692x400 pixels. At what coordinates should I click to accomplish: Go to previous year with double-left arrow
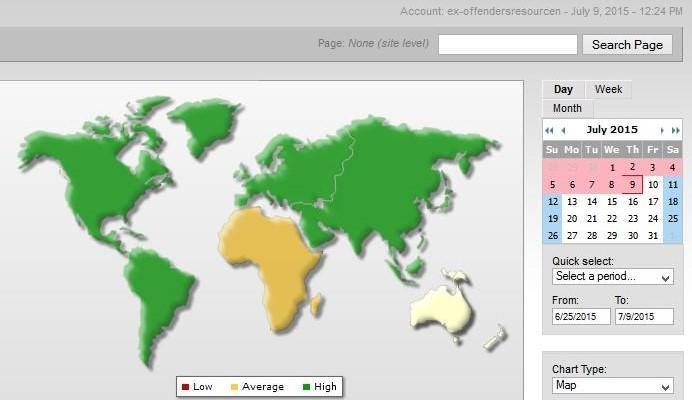[549, 130]
